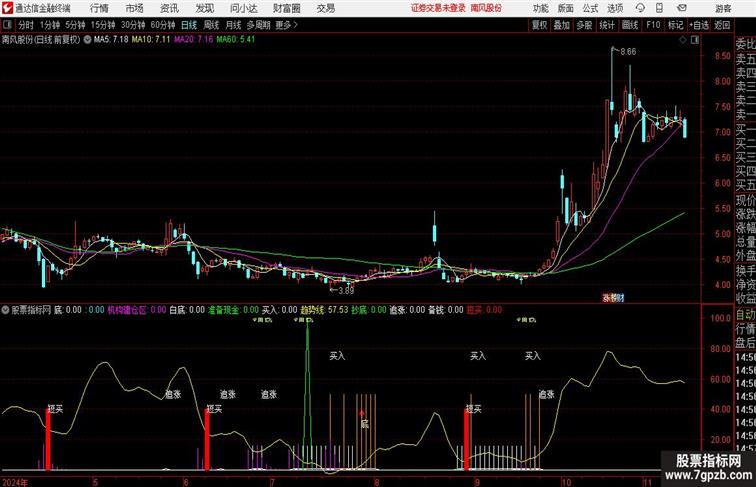The width and height of the screenshot is (756, 487).
Task: Click the MA20: 7.16 label
Action: tap(193, 40)
